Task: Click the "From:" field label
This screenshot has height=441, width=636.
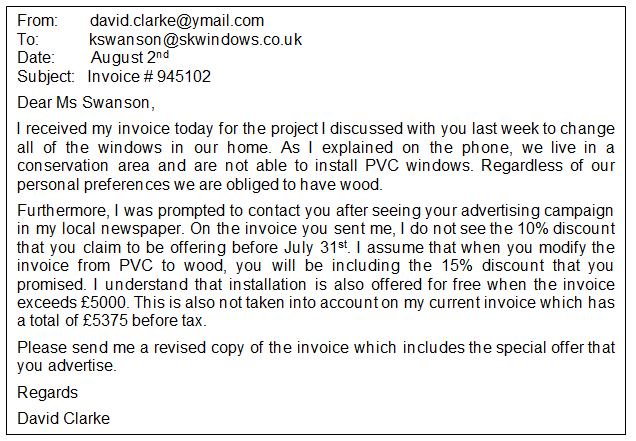Action: tap(38, 20)
